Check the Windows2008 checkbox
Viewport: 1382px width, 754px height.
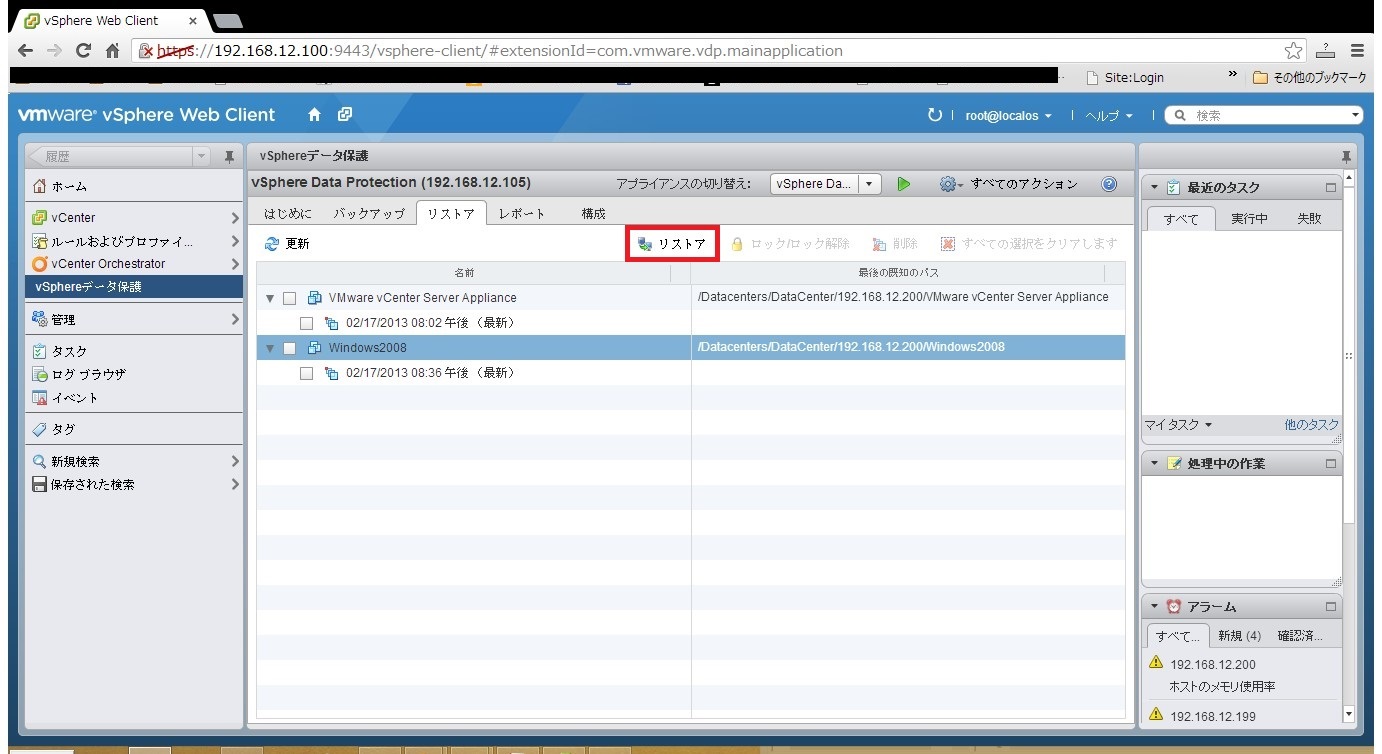click(x=290, y=348)
